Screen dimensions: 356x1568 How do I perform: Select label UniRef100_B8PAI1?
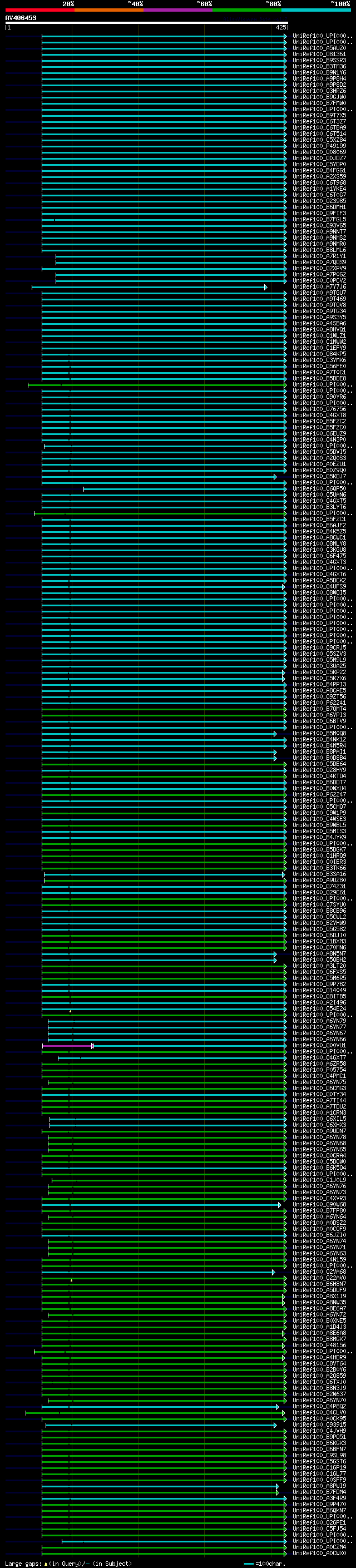coord(319,752)
